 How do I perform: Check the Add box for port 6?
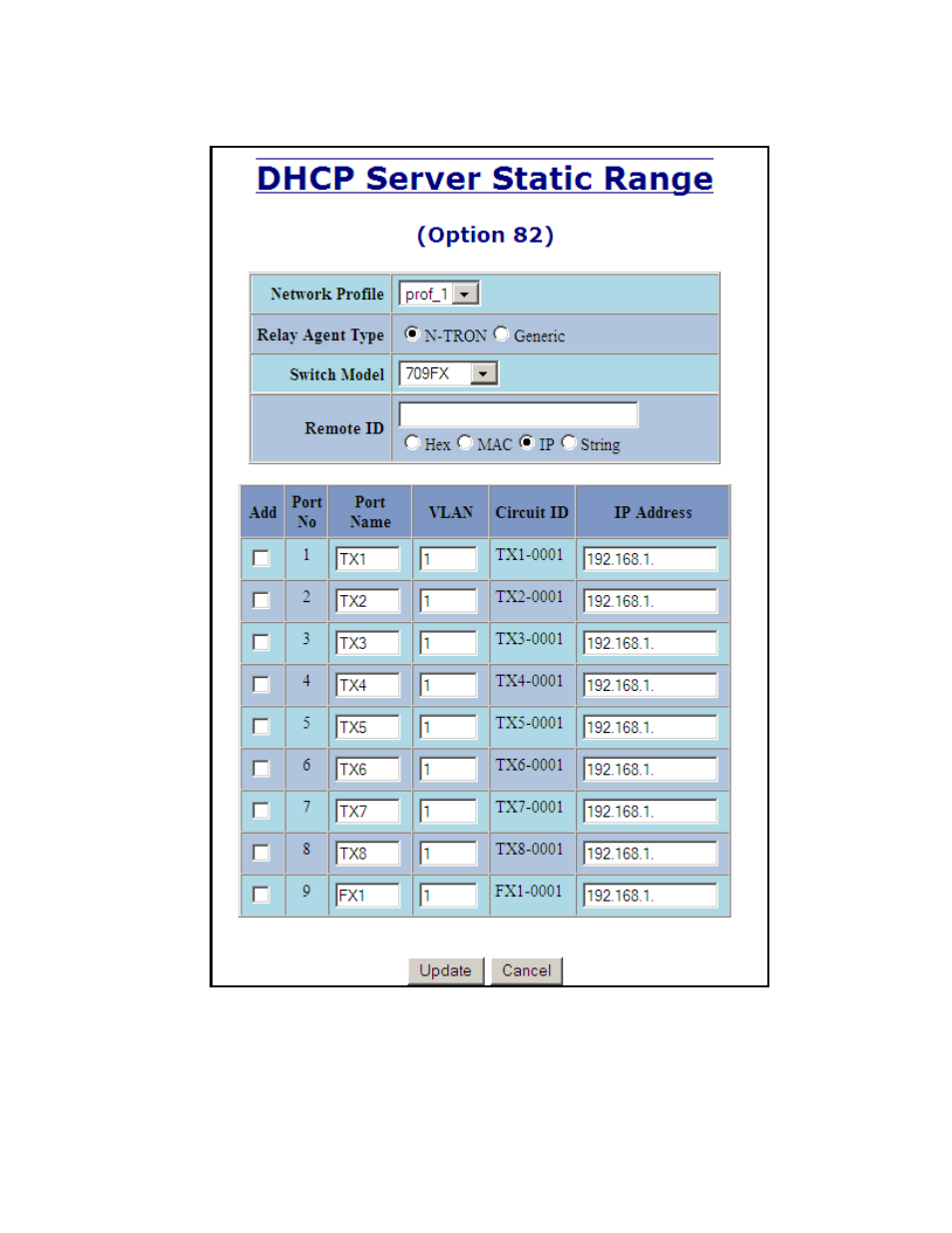261,768
